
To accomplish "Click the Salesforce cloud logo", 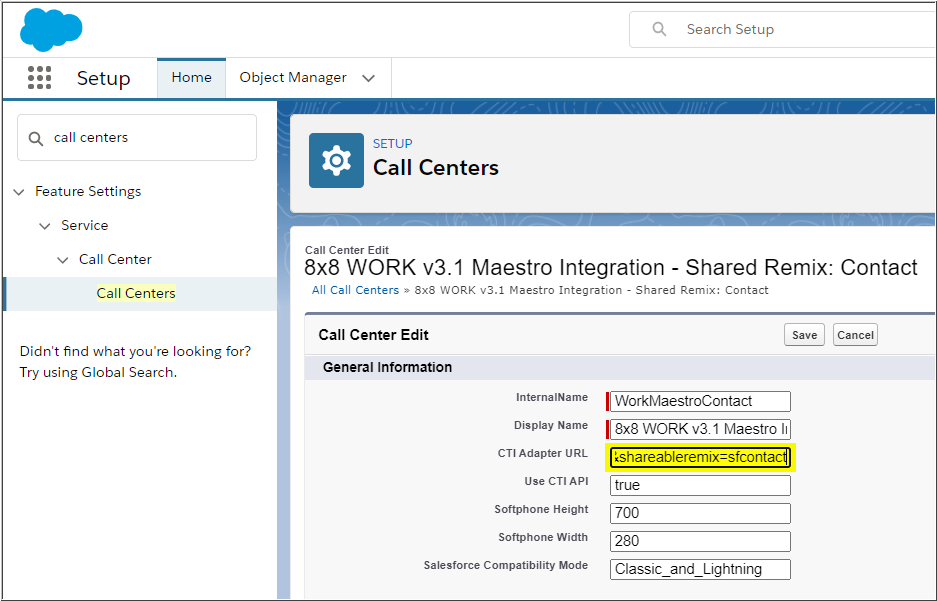I will (x=51, y=29).
